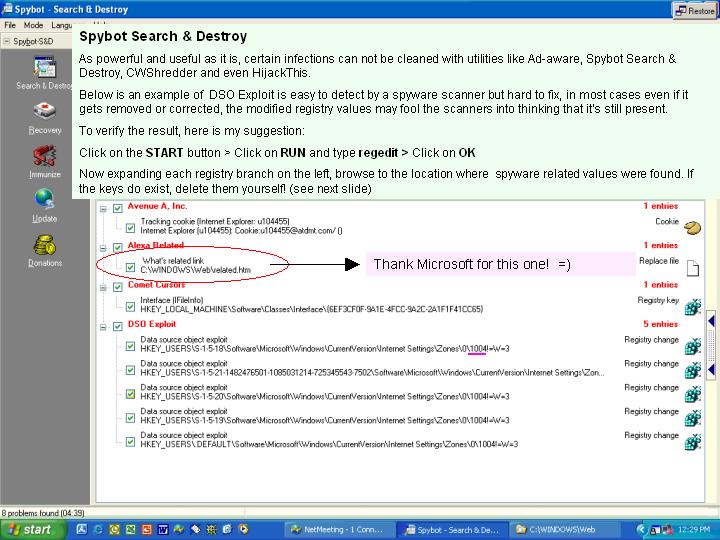
Task: Click the Restore window button
Action: pyautogui.click(x=695, y=10)
